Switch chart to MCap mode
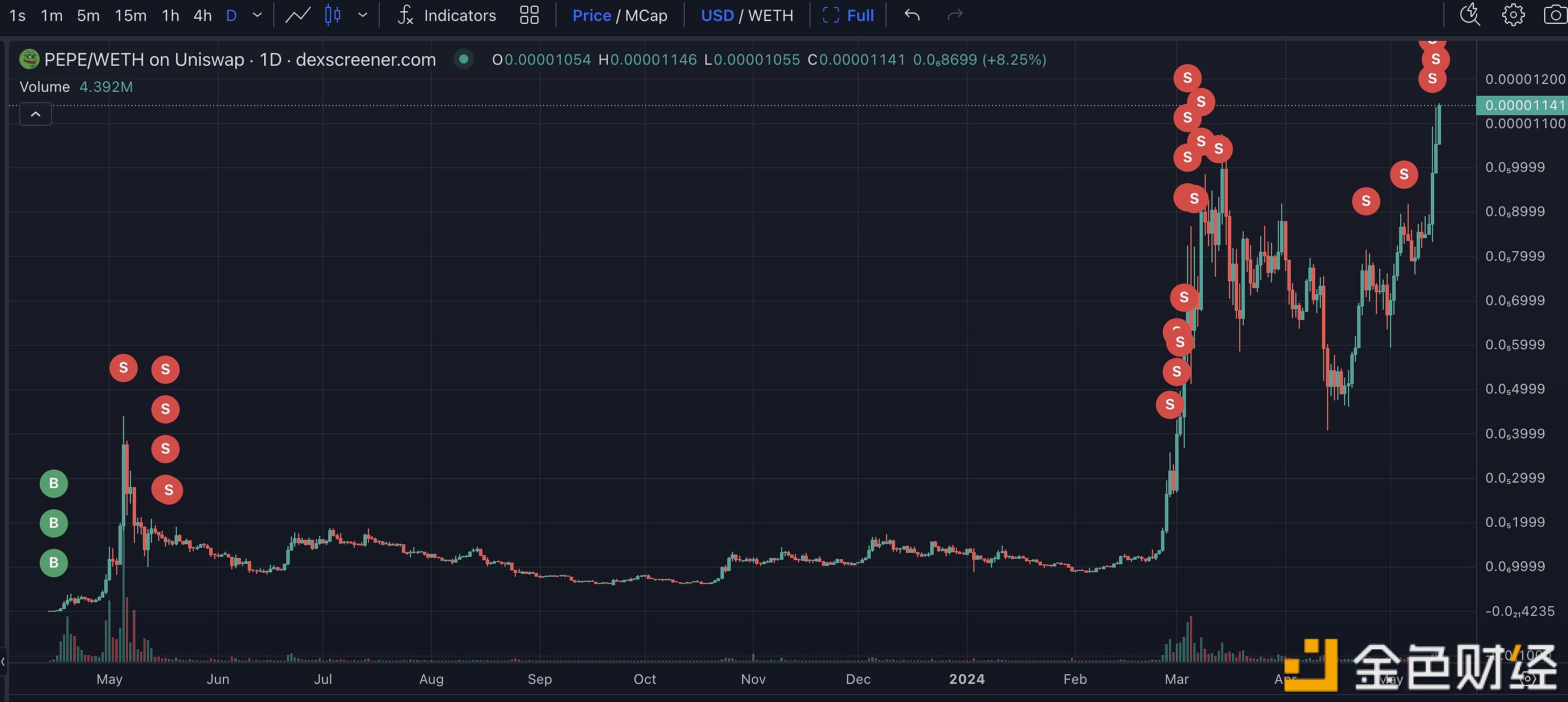The height and width of the screenshot is (702, 1568). click(x=646, y=16)
